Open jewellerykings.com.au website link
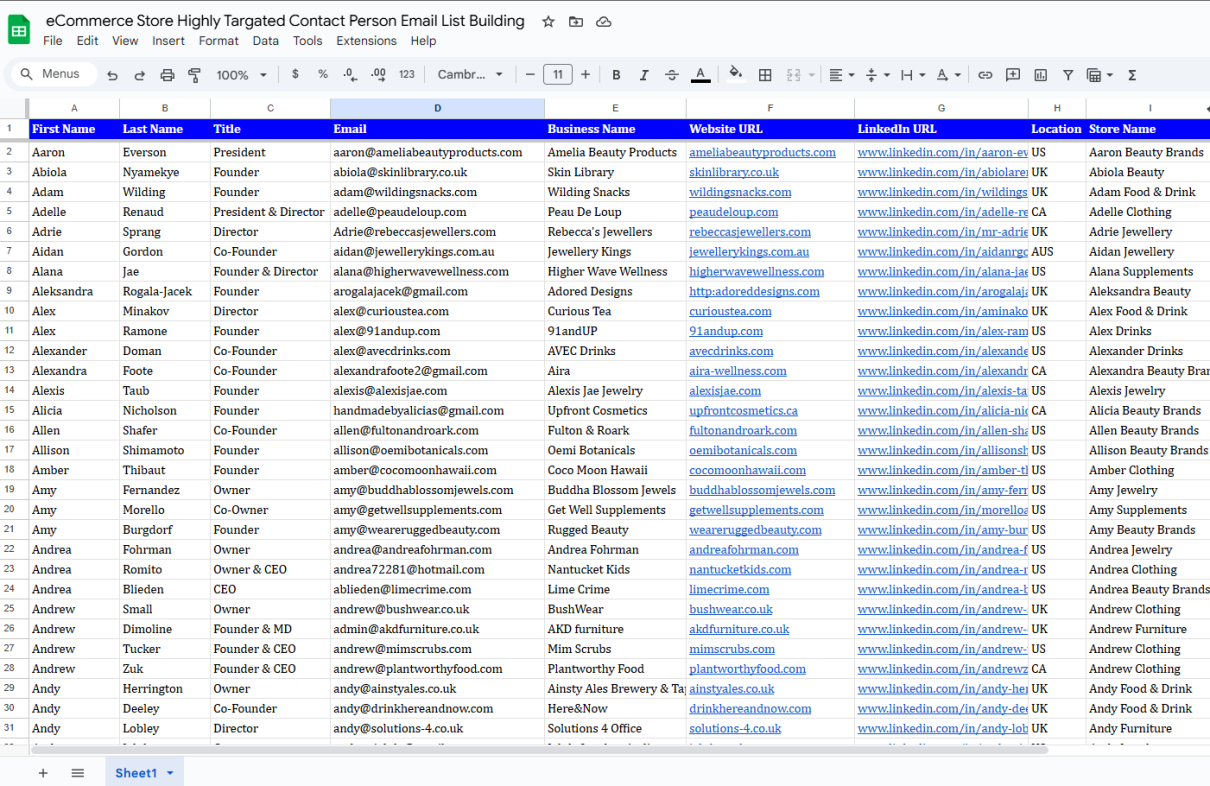1210x786 pixels. pos(749,252)
